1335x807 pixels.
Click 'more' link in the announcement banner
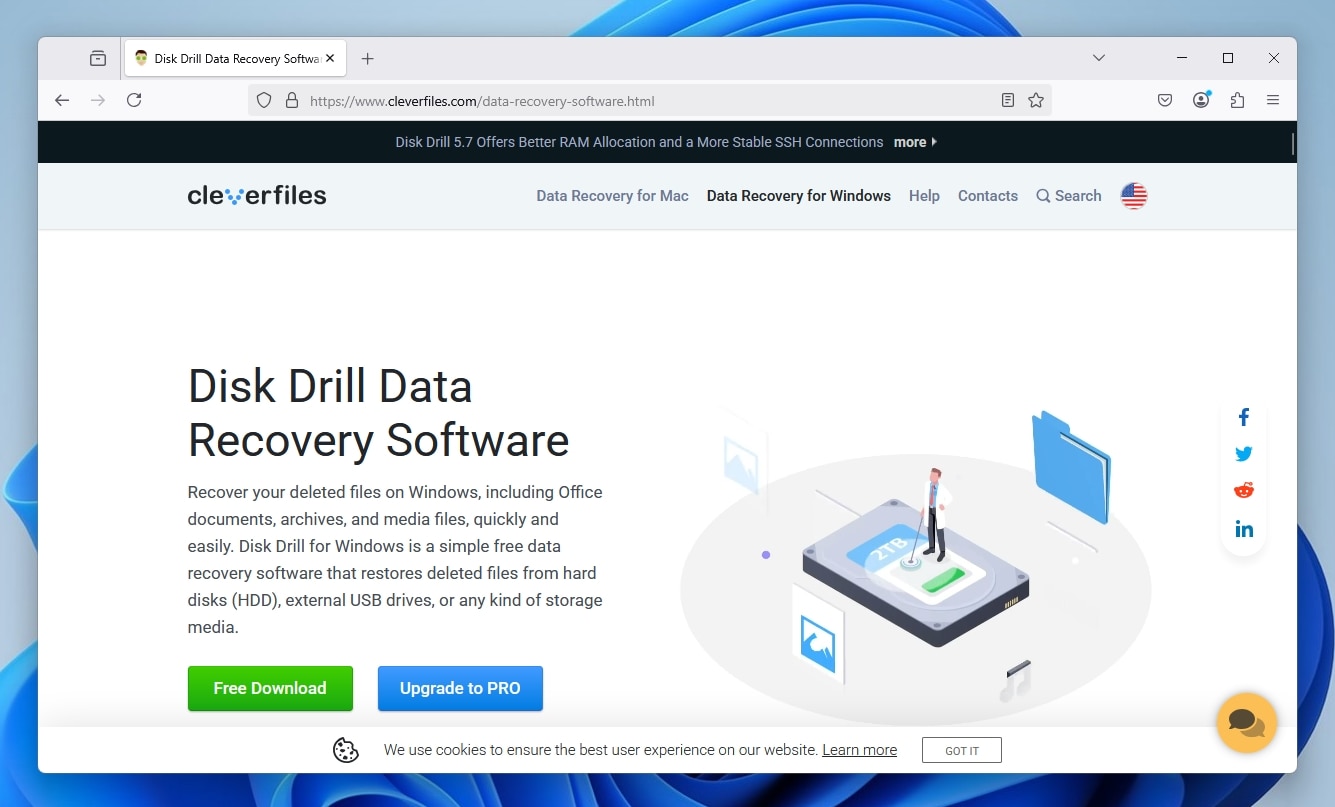915,142
